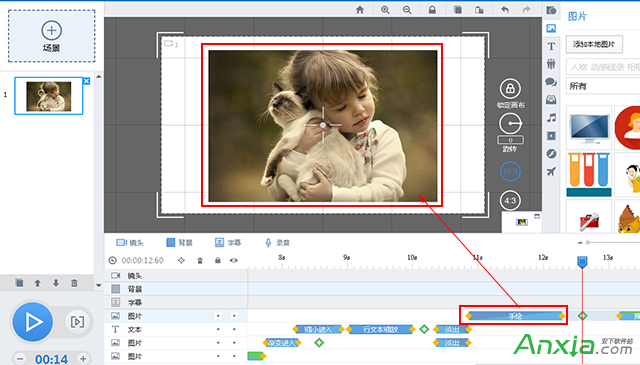640x365 pixels.
Task: Click the add 场景 button
Action: [x=51, y=36]
